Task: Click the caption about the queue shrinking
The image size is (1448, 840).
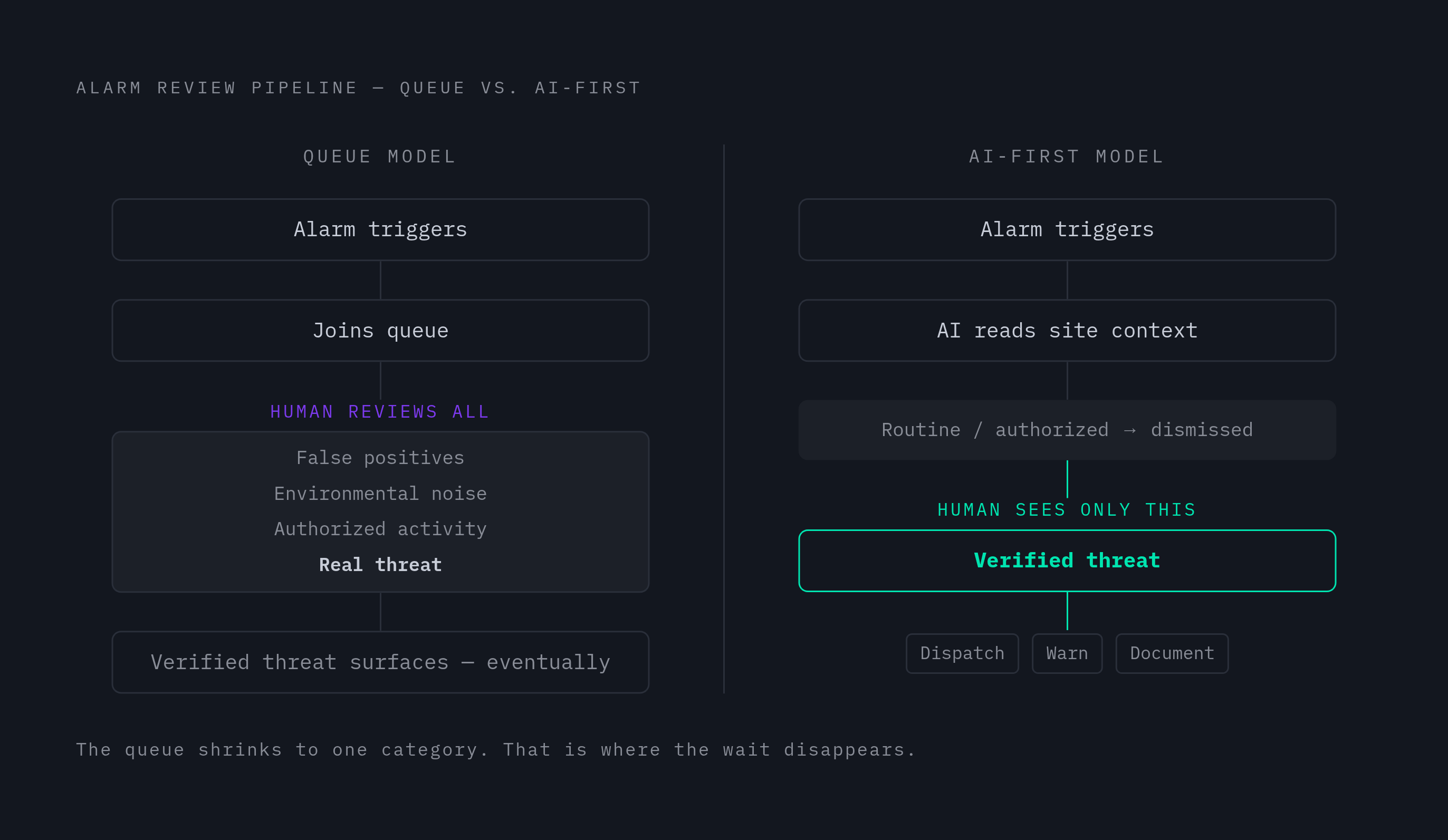Action: [496, 750]
